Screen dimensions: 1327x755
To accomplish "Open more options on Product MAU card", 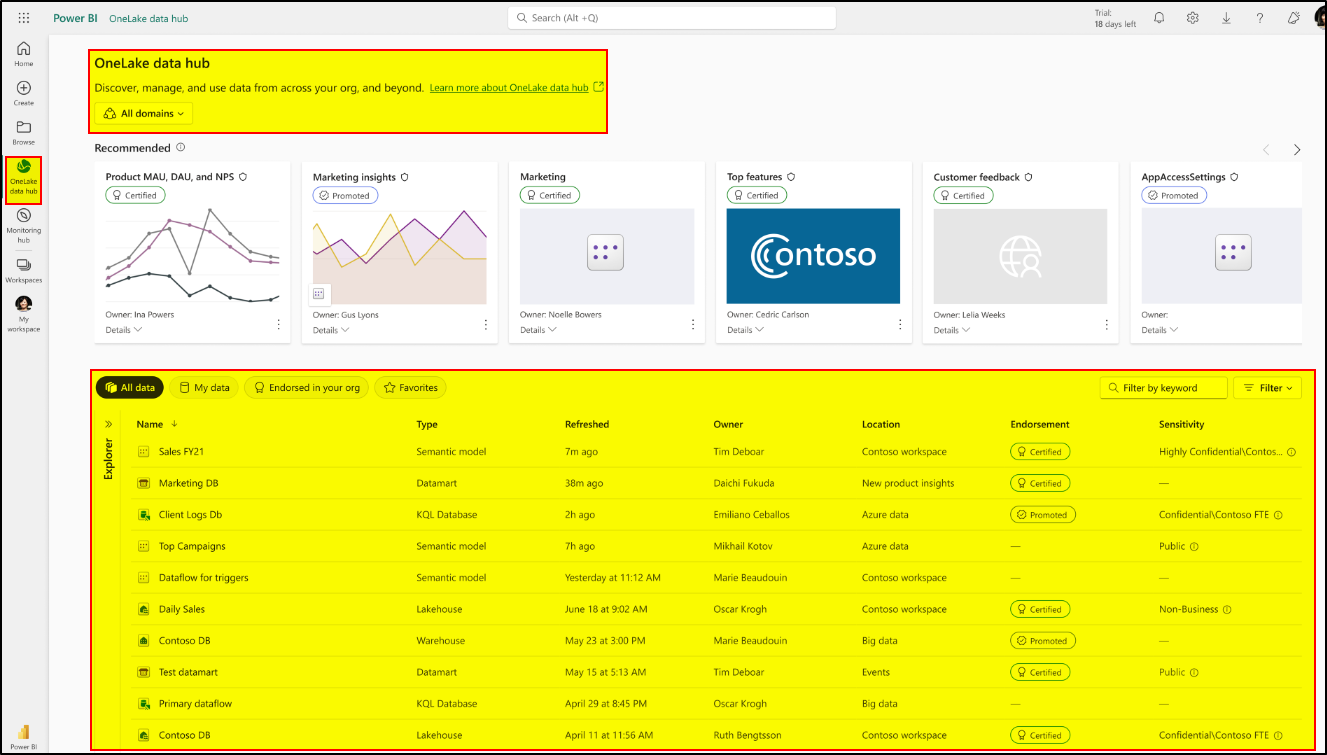I will (279, 325).
